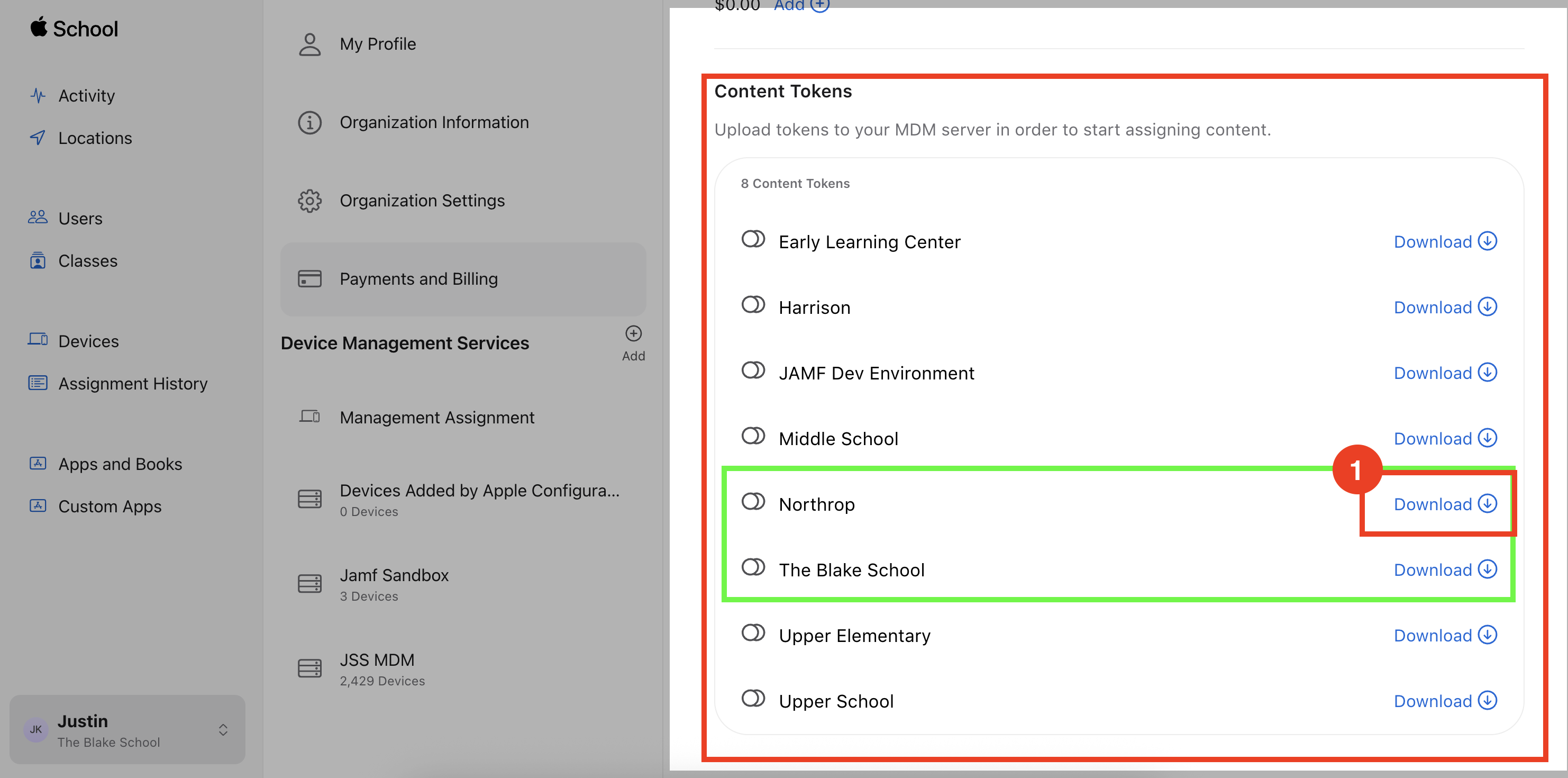Click the Devices laptop icon
This screenshot has height=778, width=1568.
38,339
